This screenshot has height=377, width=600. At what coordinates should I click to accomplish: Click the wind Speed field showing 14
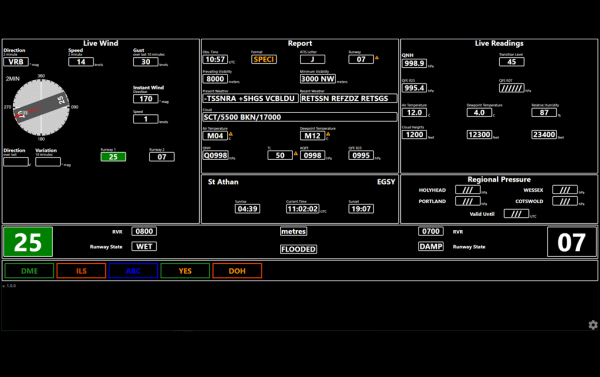(81, 62)
